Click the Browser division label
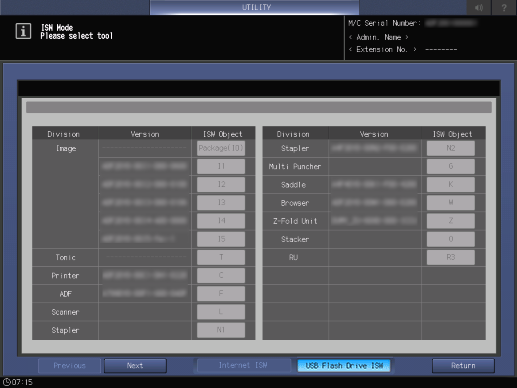Viewport: 517px width, 388px height. (x=295, y=203)
